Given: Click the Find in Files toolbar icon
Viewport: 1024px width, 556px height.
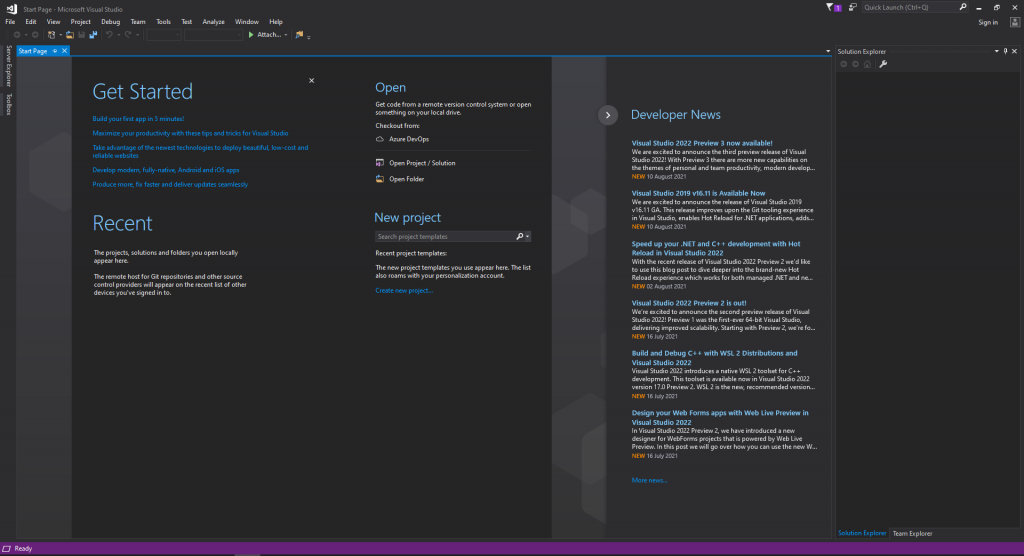Looking at the screenshot, I should coord(299,35).
